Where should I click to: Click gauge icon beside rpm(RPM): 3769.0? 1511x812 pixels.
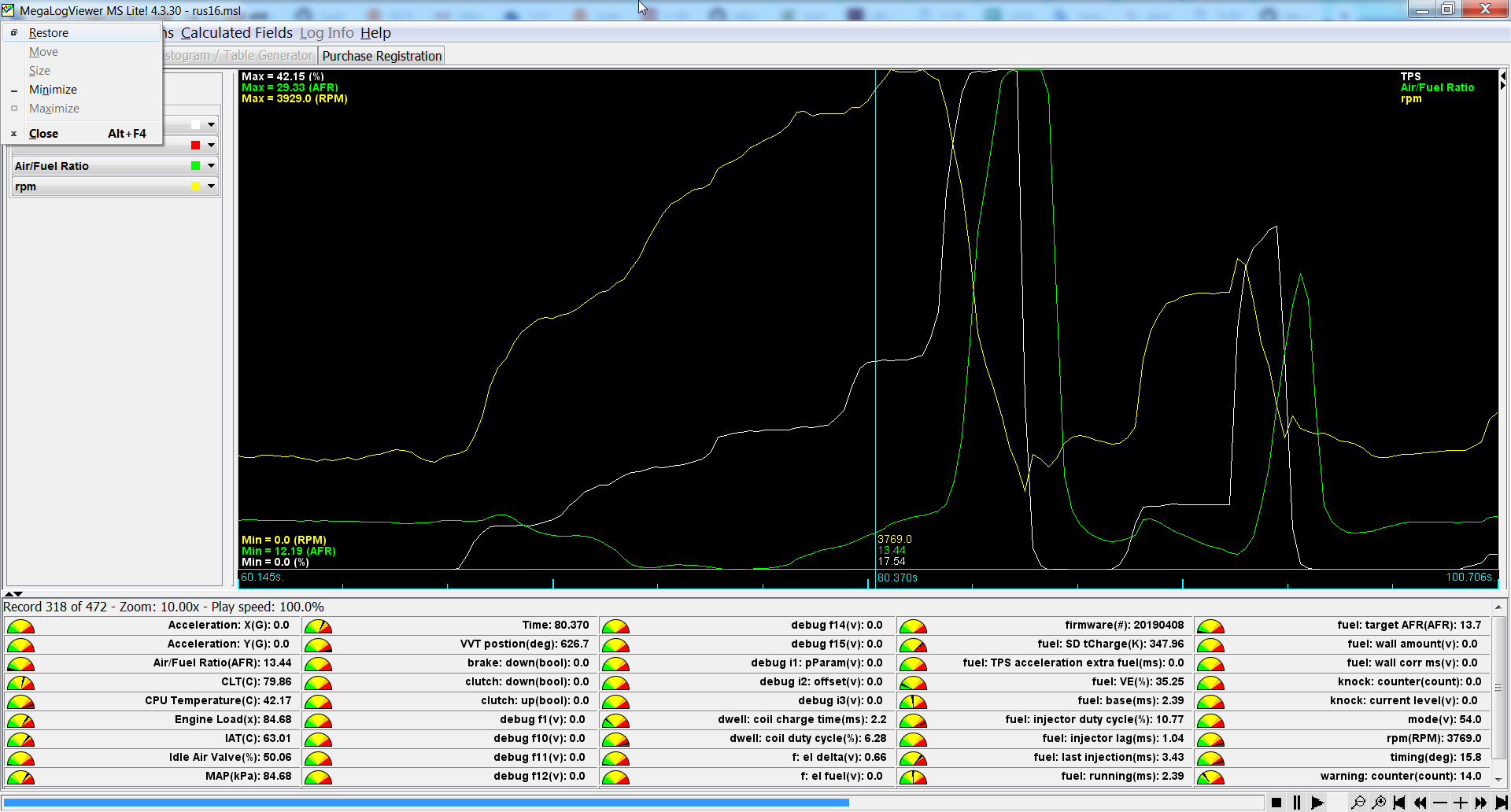pyautogui.click(x=1210, y=740)
